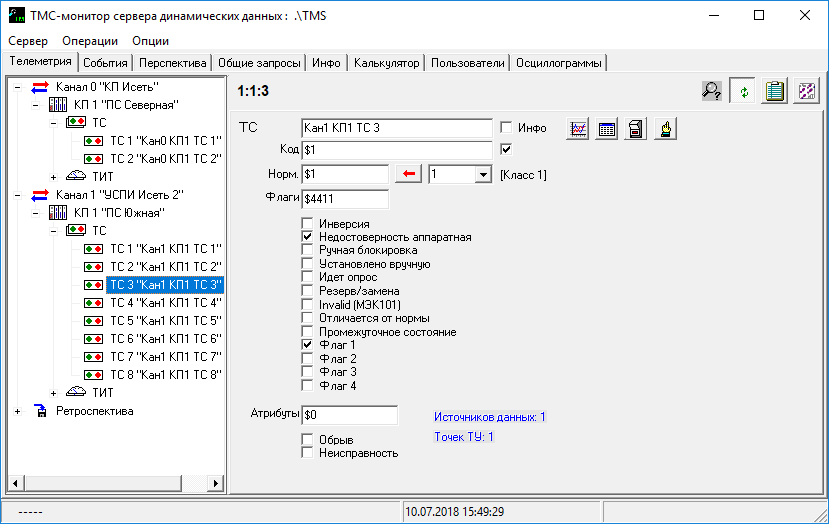This screenshot has width=829, height=524.
Task: Click the clipboard icon in top toolbar
Action: pos(773,91)
